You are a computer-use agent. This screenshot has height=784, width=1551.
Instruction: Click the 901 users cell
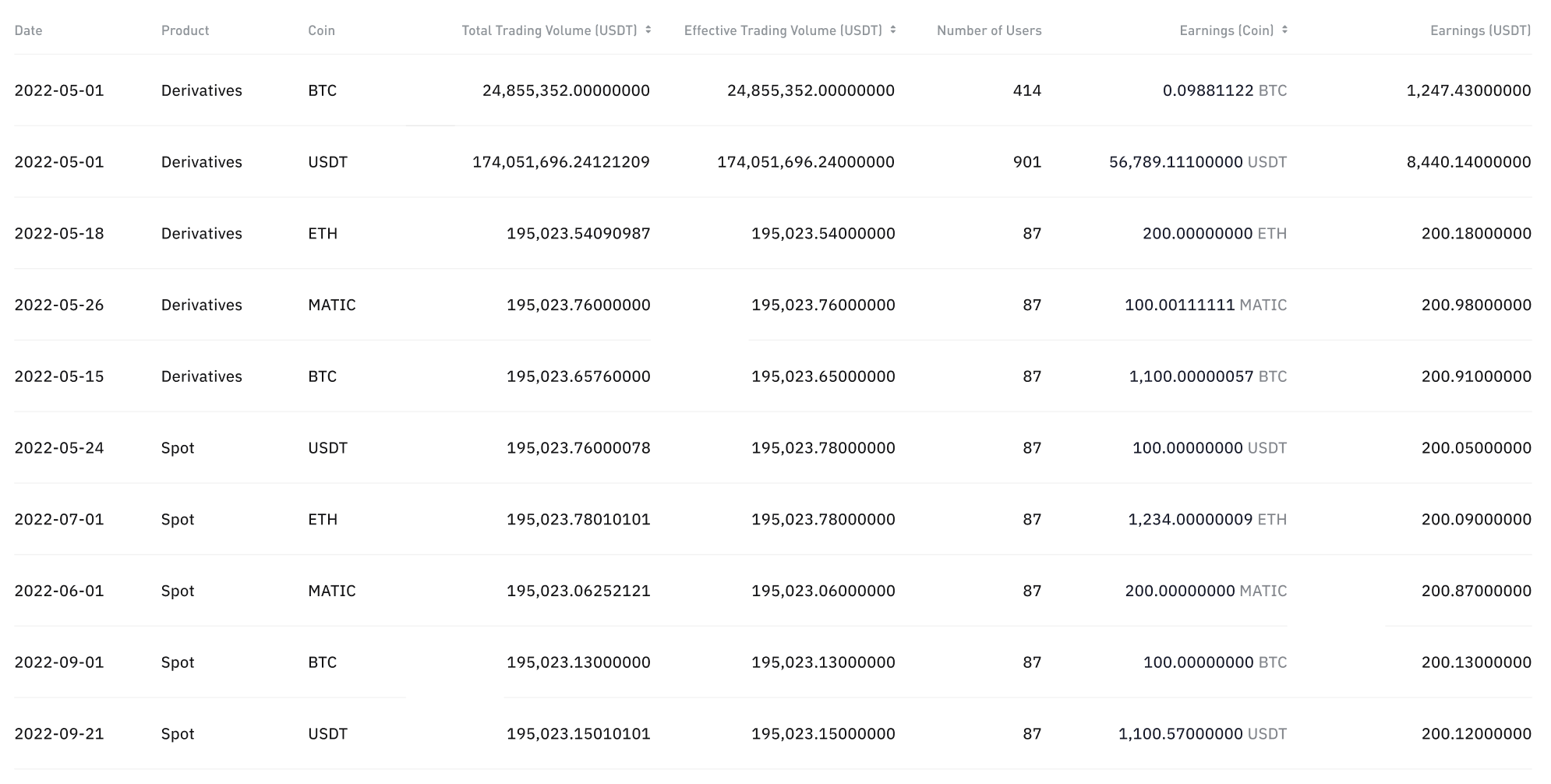[1027, 162]
